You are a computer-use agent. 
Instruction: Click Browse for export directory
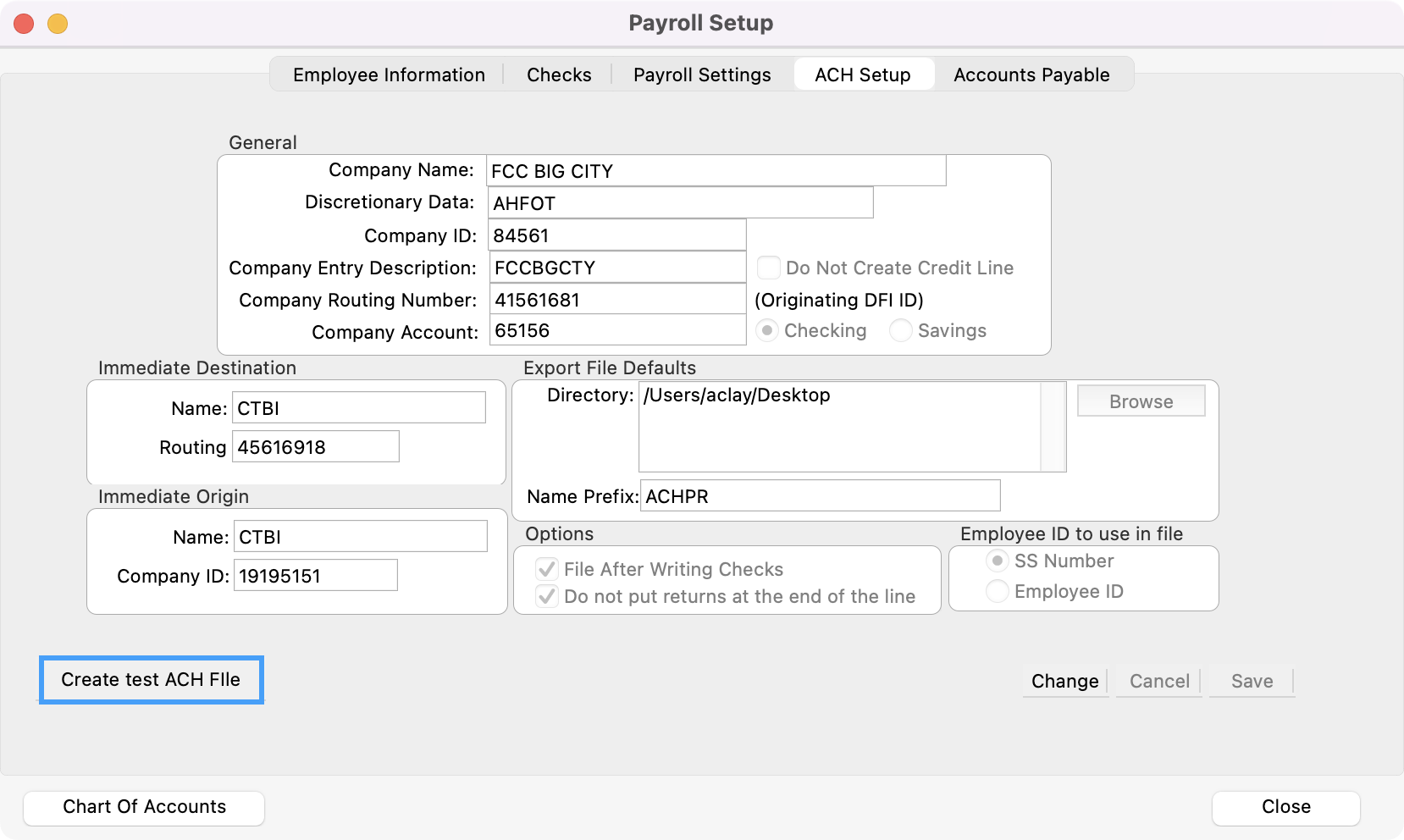point(1141,401)
